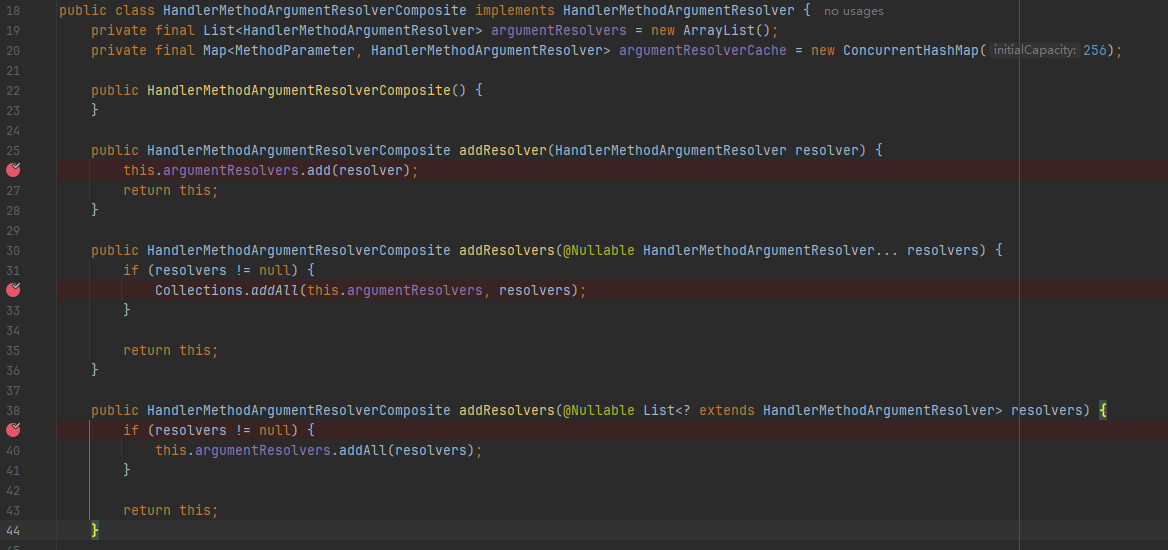Click the initialCapacity parameter hint
The image size is (1168, 550).
1035,51
